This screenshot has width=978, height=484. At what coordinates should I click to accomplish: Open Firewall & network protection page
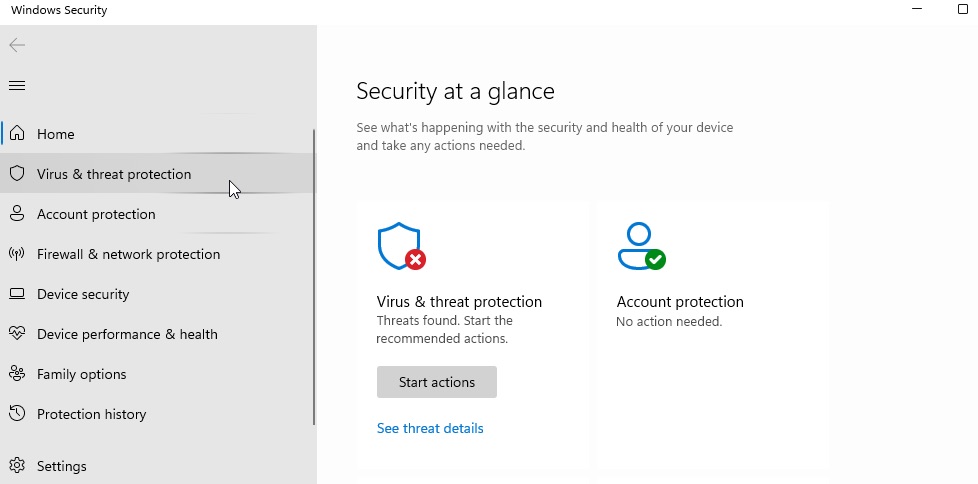point(128,254)
